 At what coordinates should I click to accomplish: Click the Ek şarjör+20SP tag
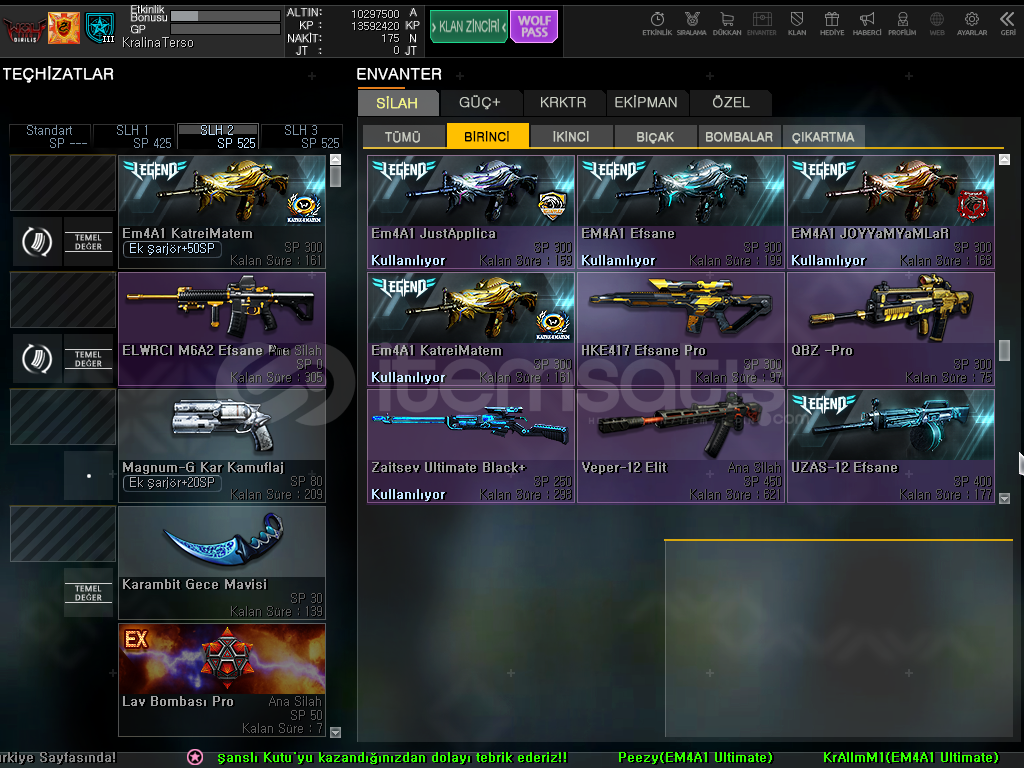tap(172, 483)
